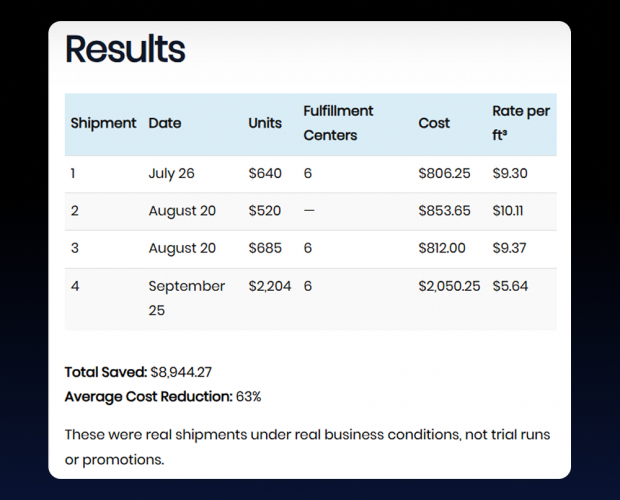Click the $640 units cell
The height and width of the screenshot is (500, 620).
tap(265, 174)
